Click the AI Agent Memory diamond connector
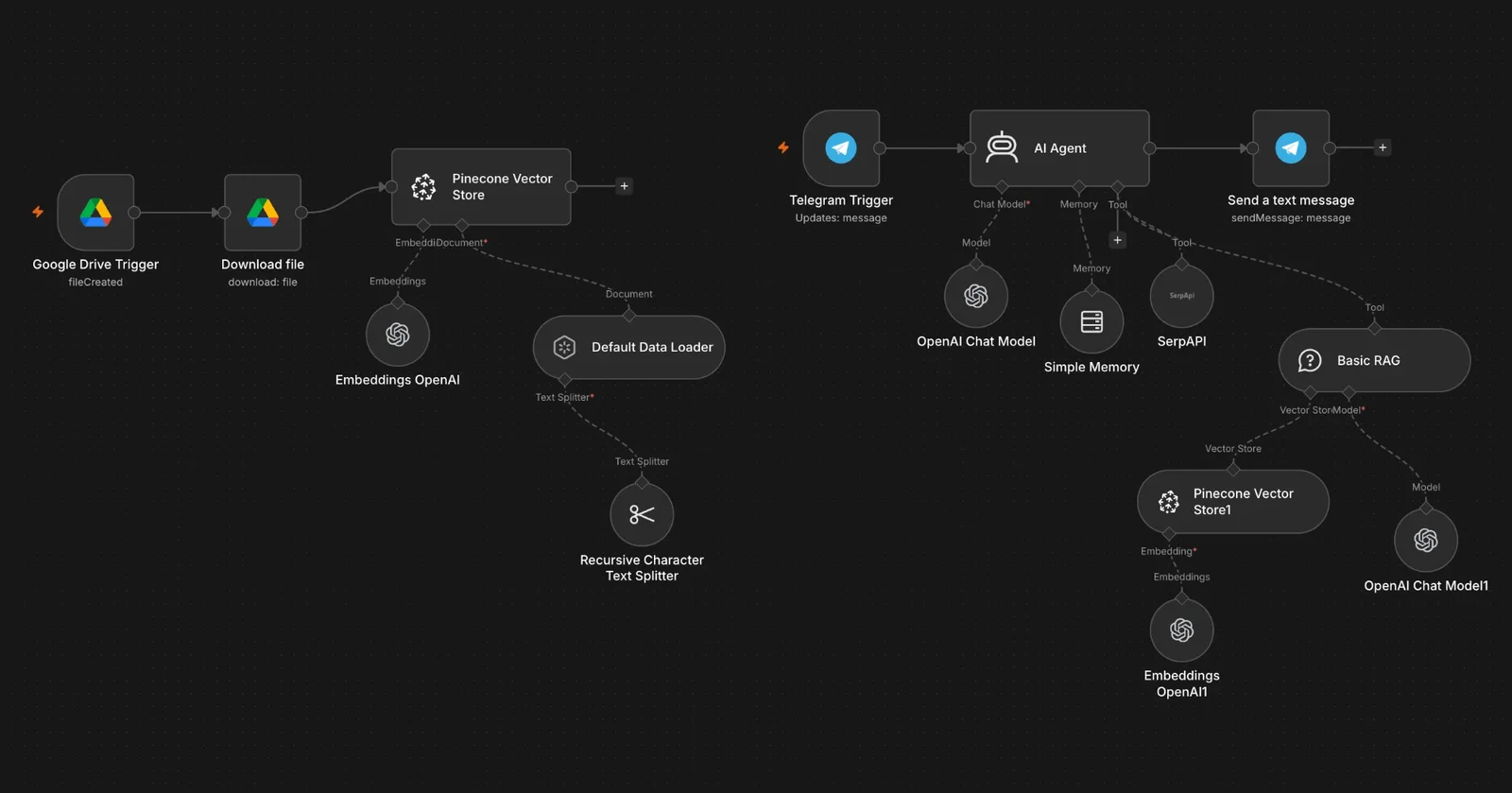 click(1079, 186)
